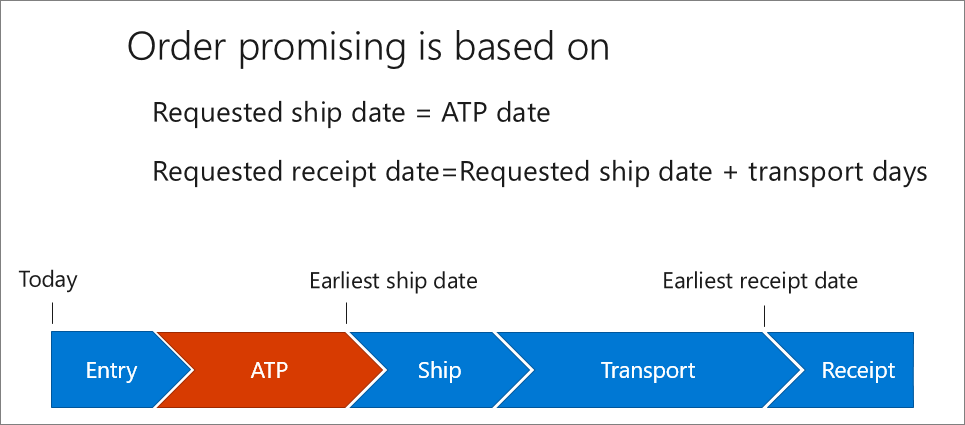Select the red ATP chevron segment
Viewport: 965px width, 425px height.
click(x=270, y=370)
